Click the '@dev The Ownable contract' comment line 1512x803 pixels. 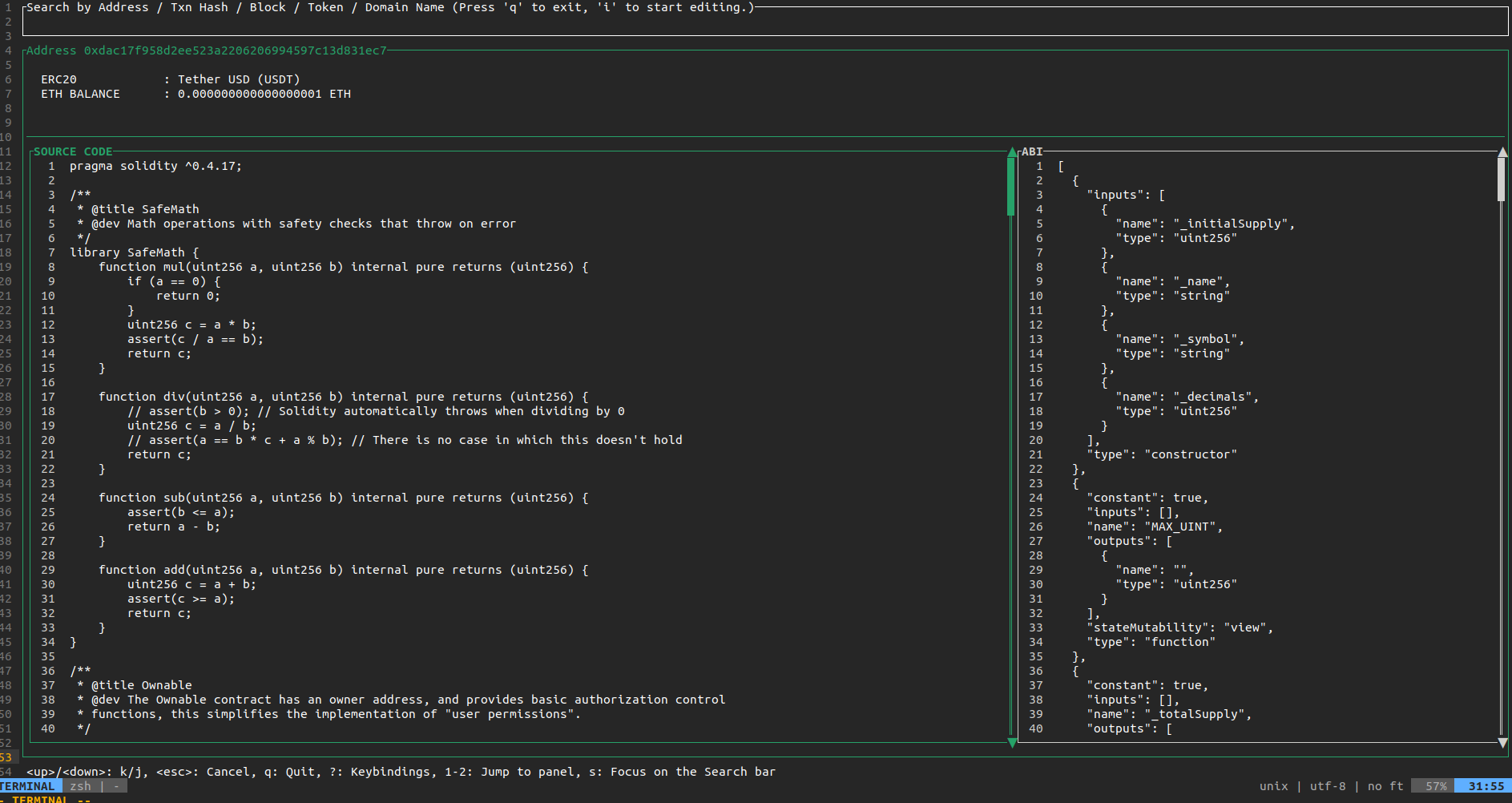[401, 700]
